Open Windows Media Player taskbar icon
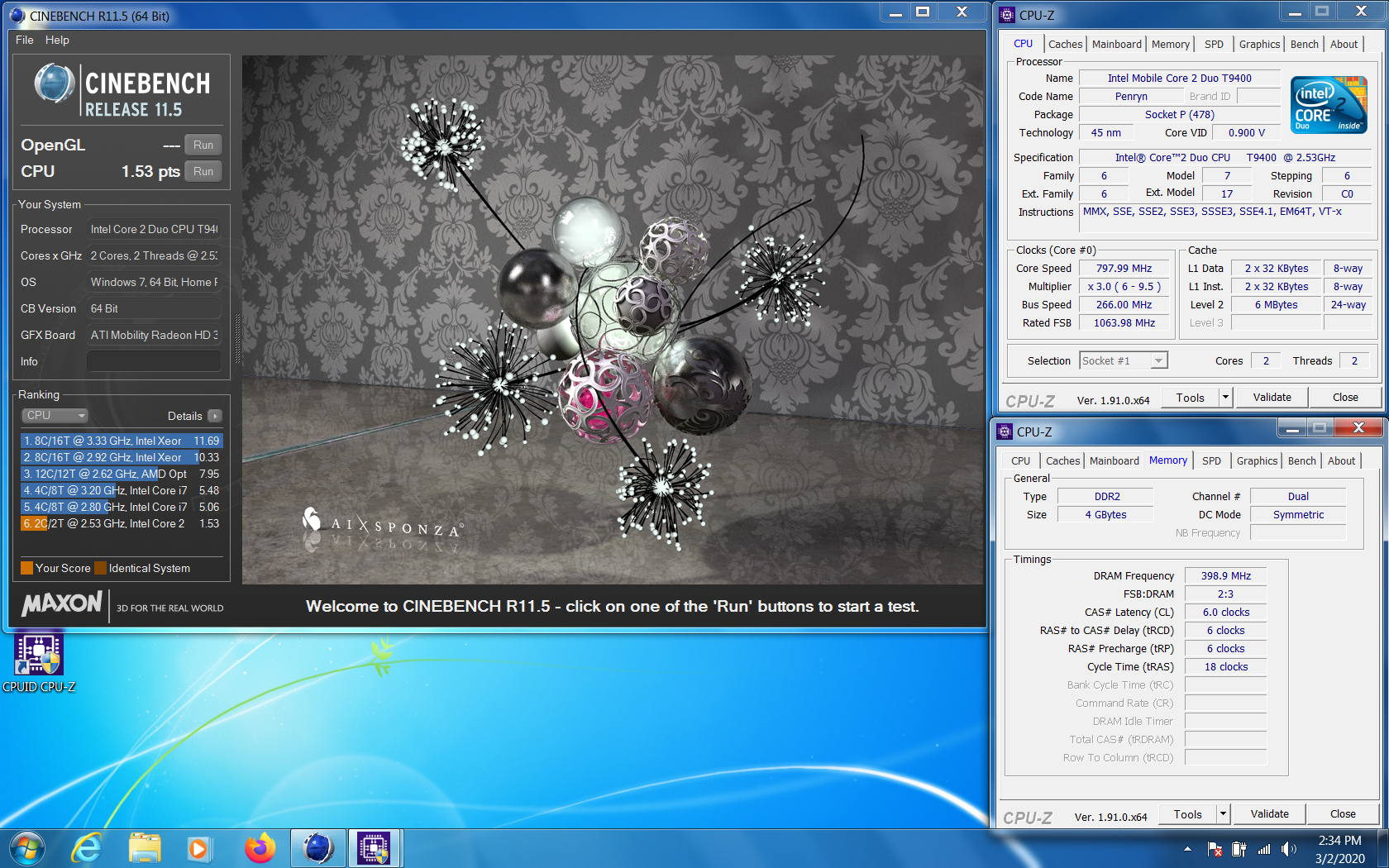This screenshot has height=868, width=1389. click(198, 849)
